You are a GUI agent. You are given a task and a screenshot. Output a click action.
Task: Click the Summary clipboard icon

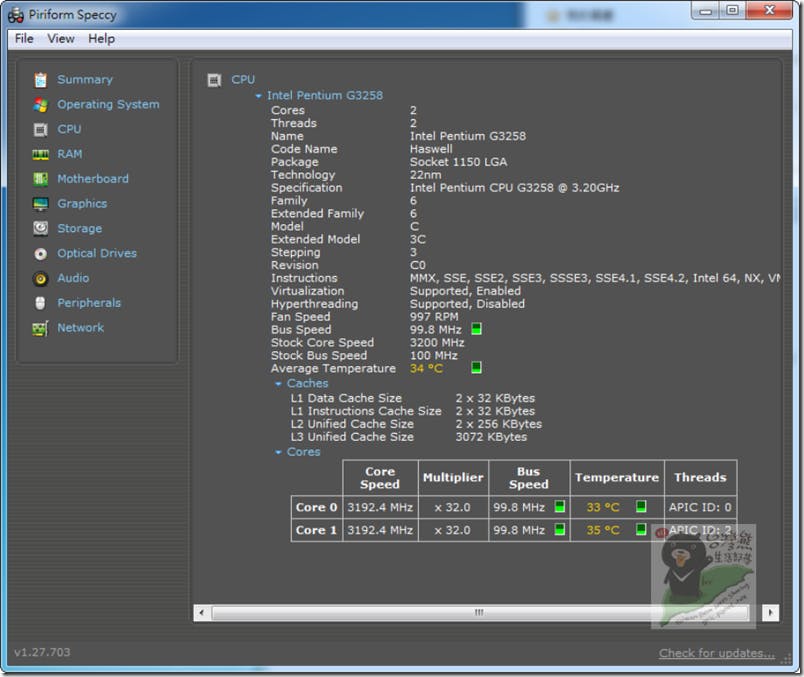coord(41,80)
